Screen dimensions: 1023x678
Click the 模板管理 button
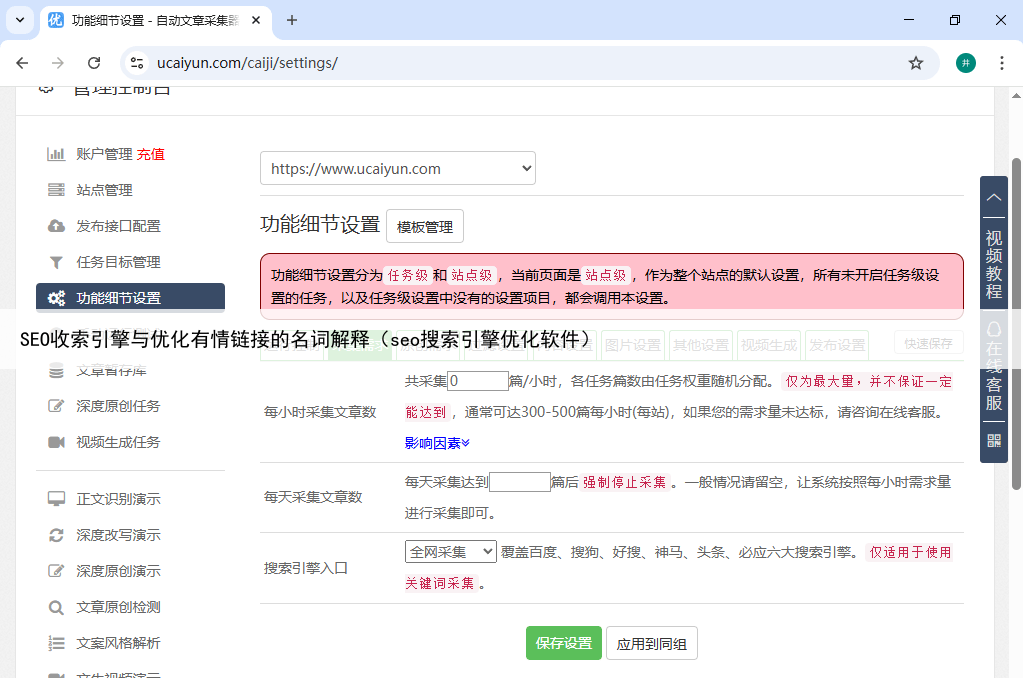425,227
